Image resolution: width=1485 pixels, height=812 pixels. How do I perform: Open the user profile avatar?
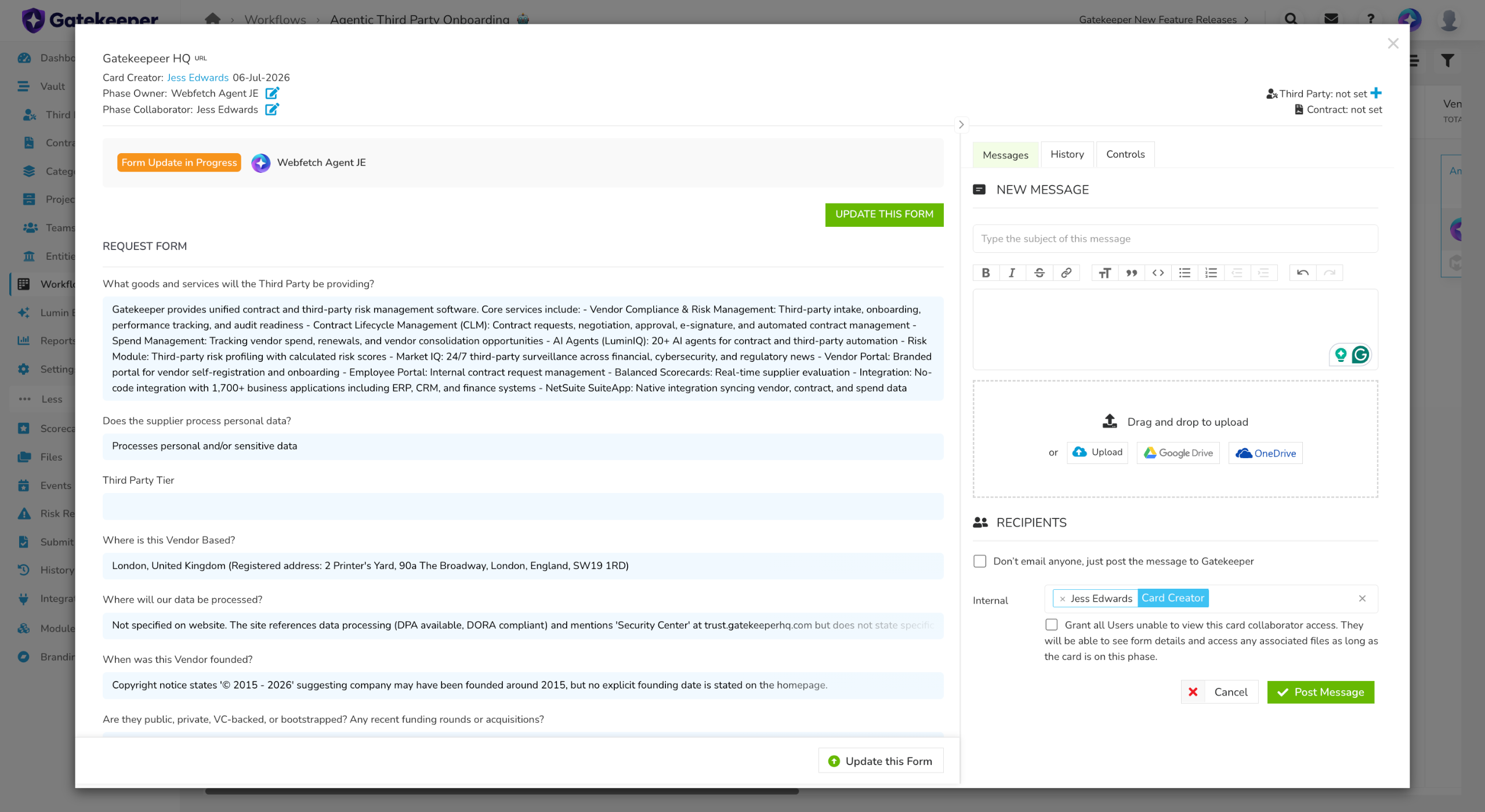click(x=1449, y=19)
